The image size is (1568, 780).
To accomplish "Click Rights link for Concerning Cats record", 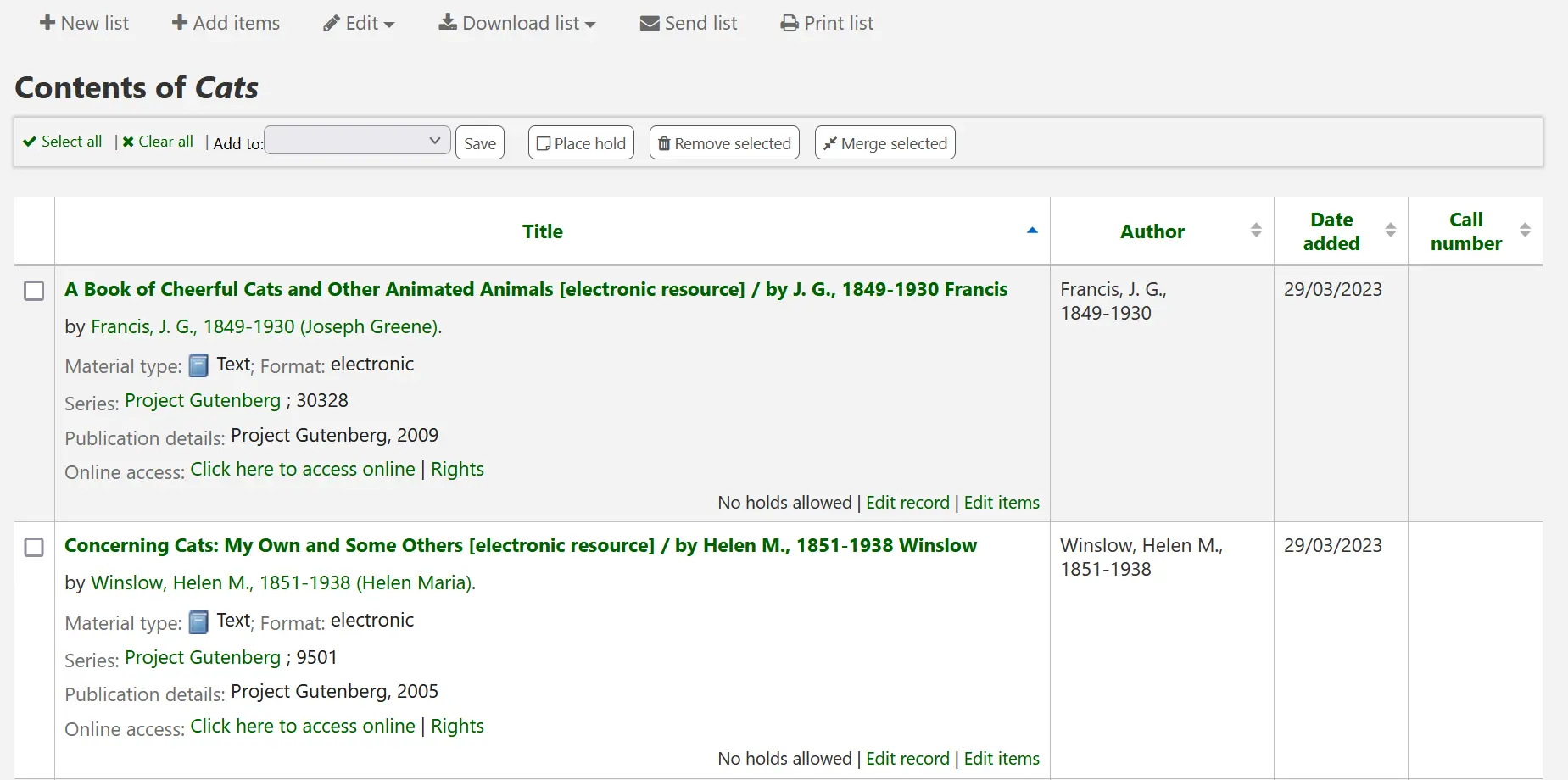I will click(457, 726).
